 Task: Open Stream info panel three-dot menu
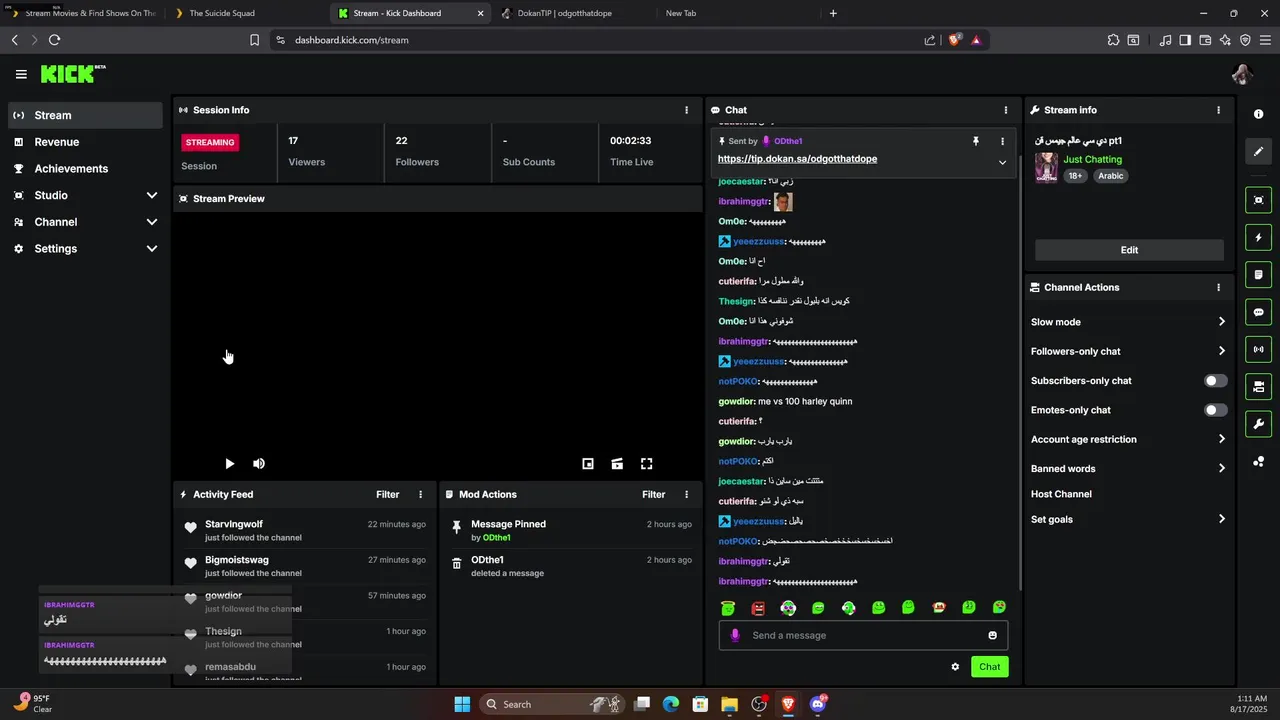(1218, 110)
